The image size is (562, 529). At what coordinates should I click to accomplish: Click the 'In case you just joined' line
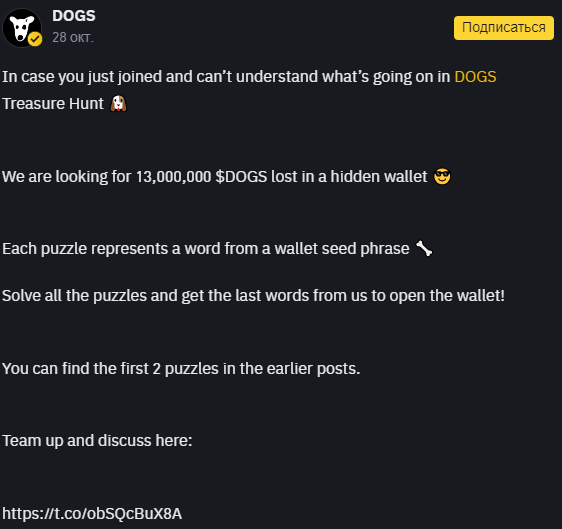[249, 77]
